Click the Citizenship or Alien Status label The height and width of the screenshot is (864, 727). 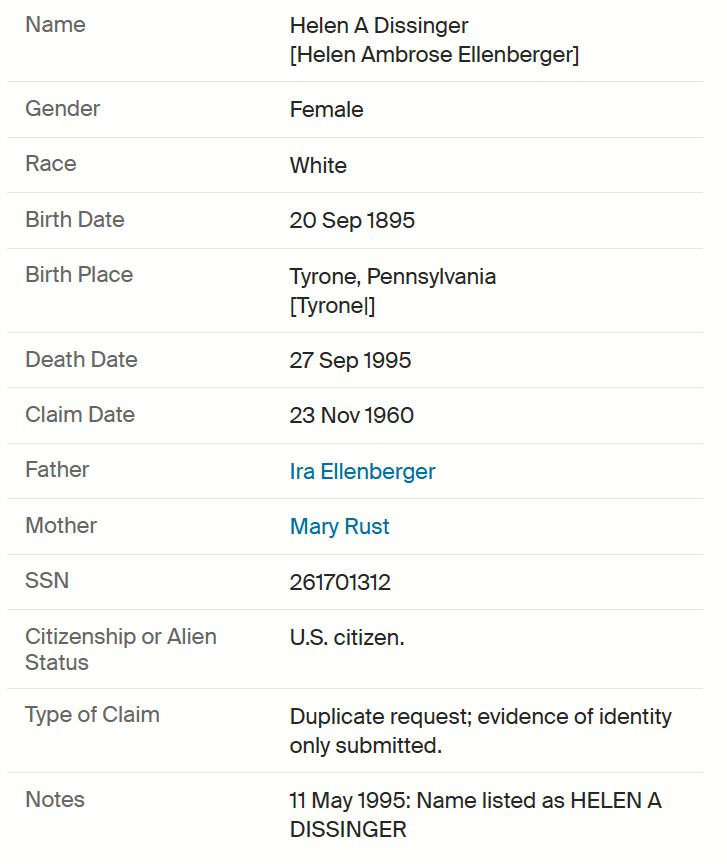[x=121, y=649]
